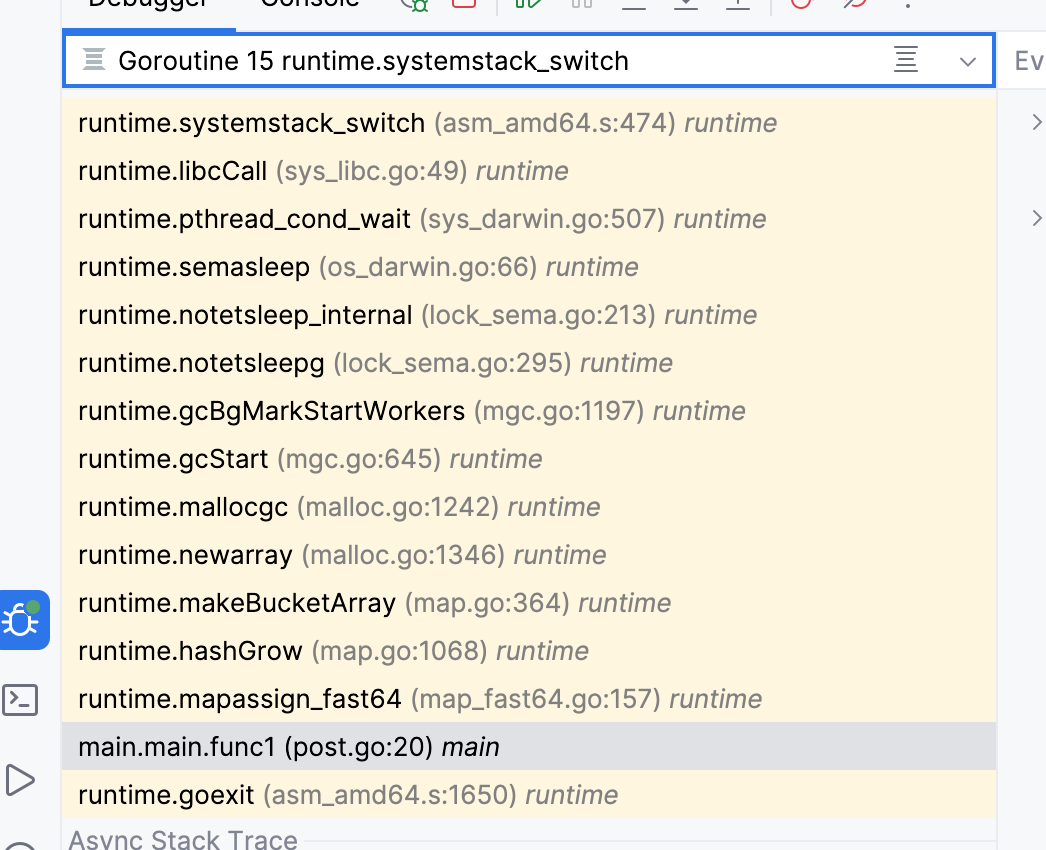Click the green Resume Program icon
This screenshot has width=1046, height=850.
click(528, 4)
